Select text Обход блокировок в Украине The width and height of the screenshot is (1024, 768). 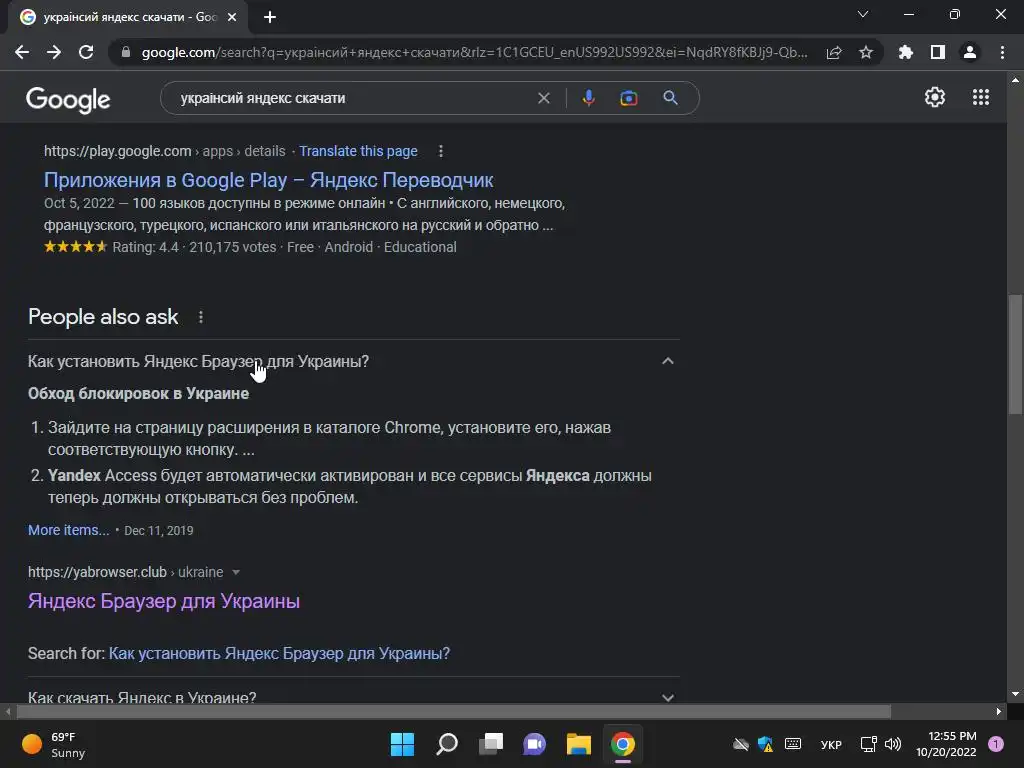(x=138, y=394)
